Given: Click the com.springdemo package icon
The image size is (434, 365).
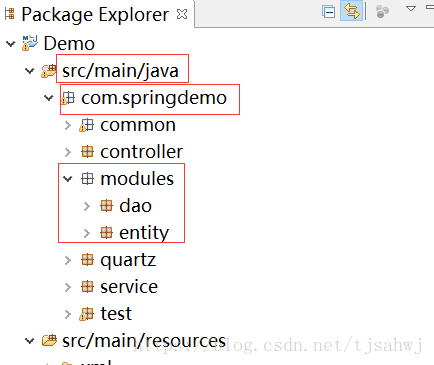Looking at the screenshot, I should tap(68, 98).
